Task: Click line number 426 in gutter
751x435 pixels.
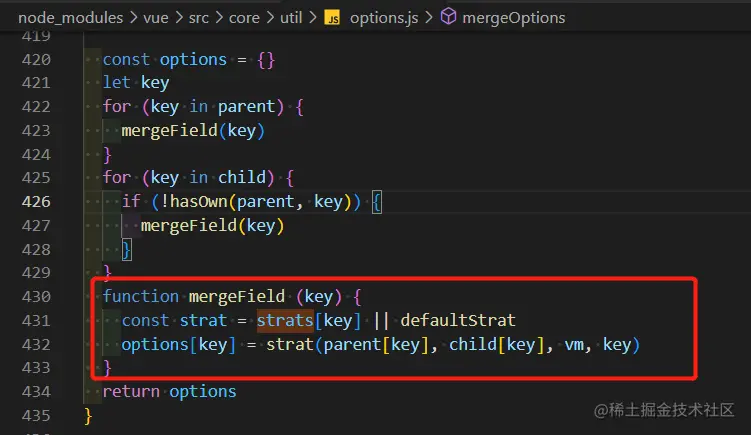Action: click(x=35, y=201)
